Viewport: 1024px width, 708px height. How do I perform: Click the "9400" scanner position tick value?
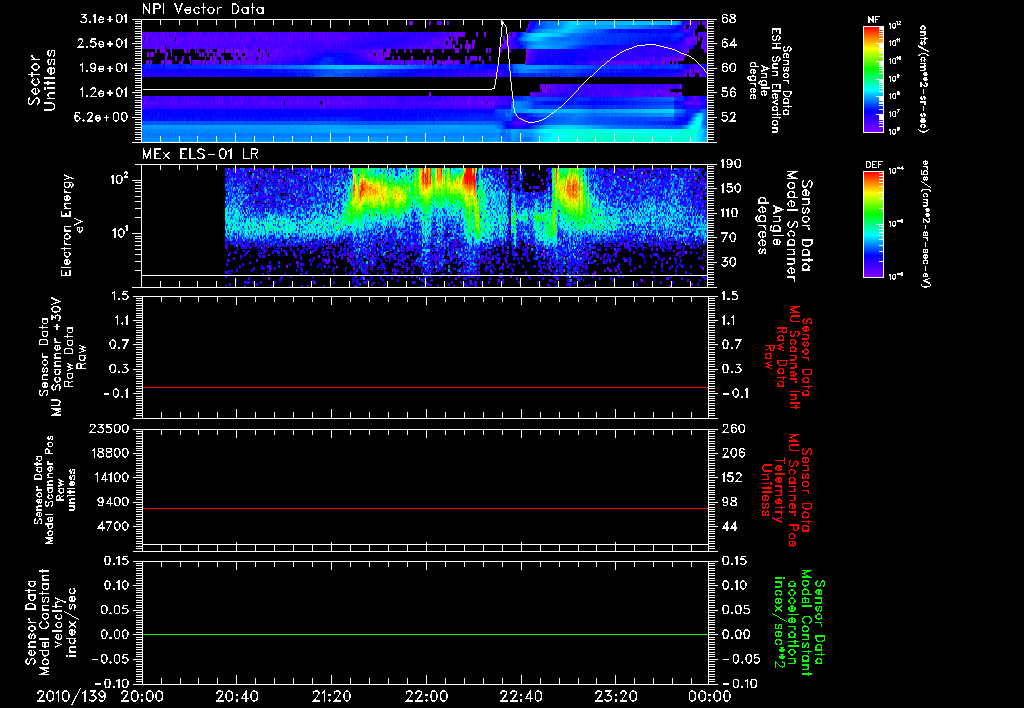click(114, 502)
